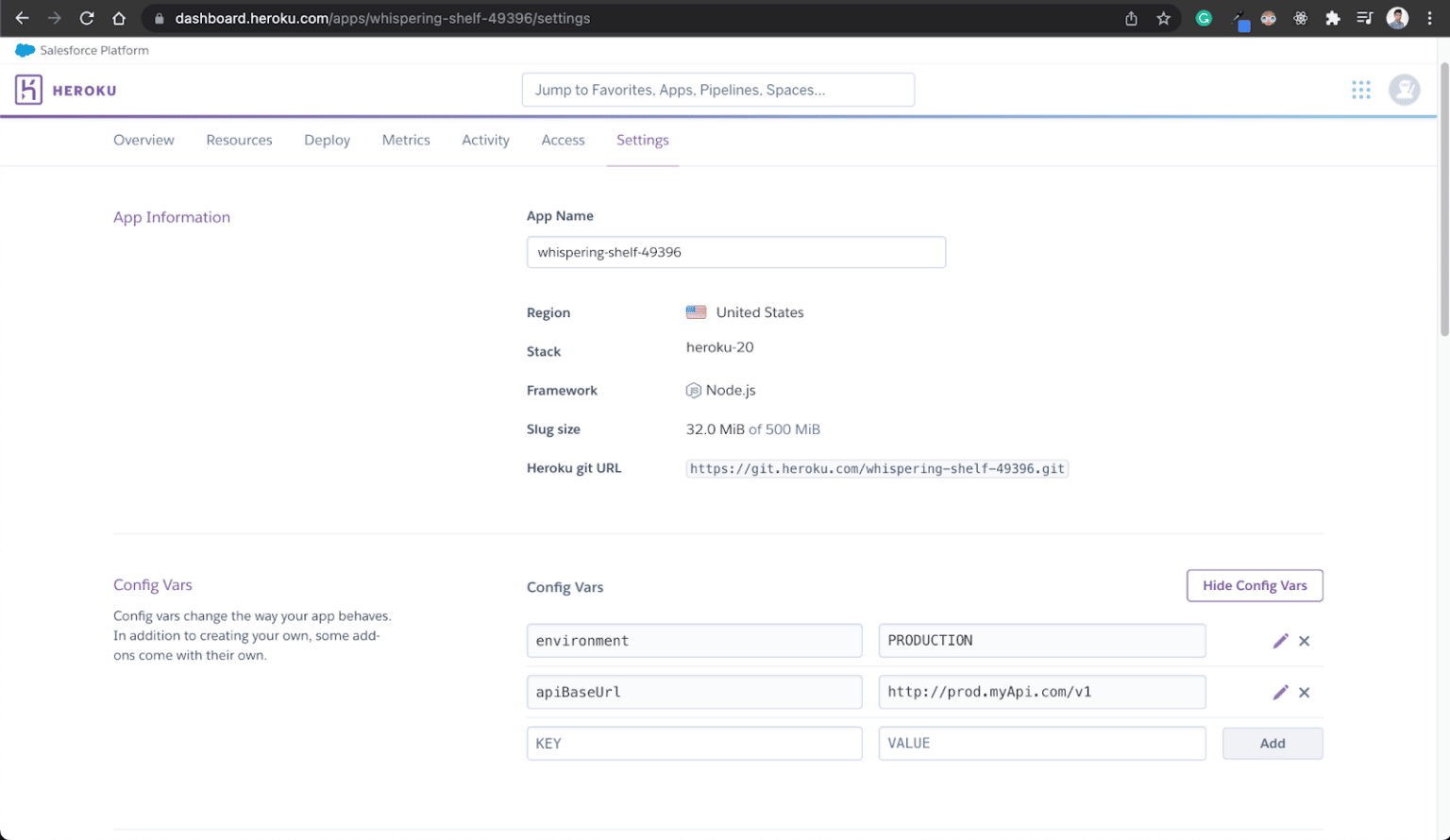1450x840 pixels.
Task: Delete the apiBaseUrl config var with X icon
Action: click(x=1304, y=692)
